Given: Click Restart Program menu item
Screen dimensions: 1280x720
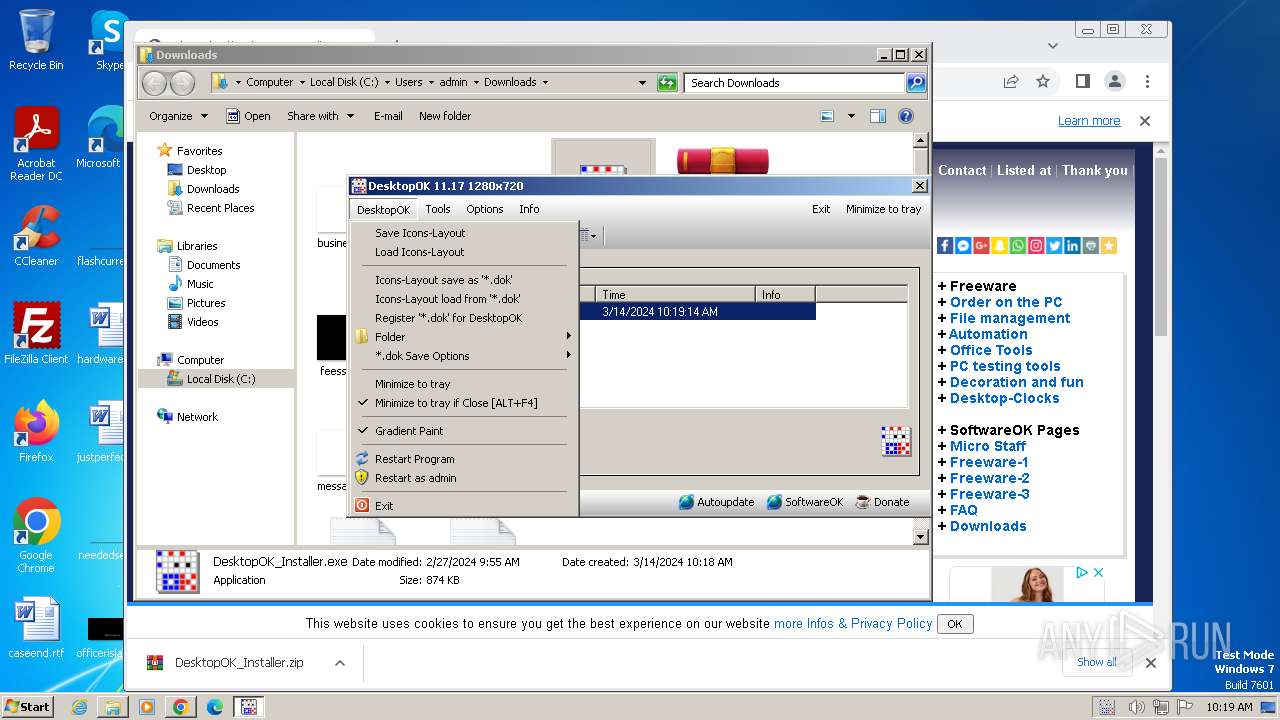Looking at the screenshot, I should pos(414,459).
